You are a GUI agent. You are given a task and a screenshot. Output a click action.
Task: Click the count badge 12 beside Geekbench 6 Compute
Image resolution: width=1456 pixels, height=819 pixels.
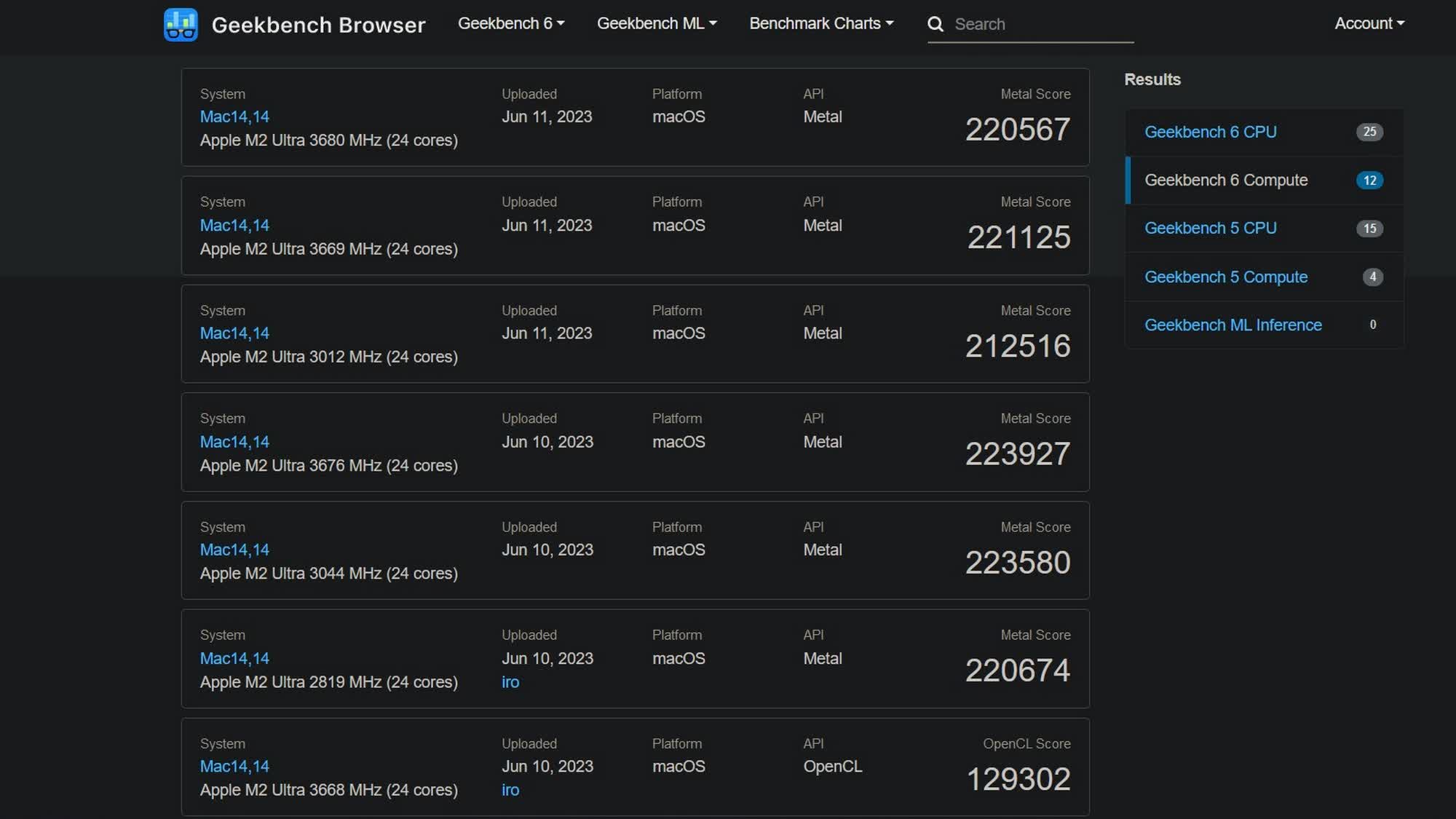point(1369,180)
